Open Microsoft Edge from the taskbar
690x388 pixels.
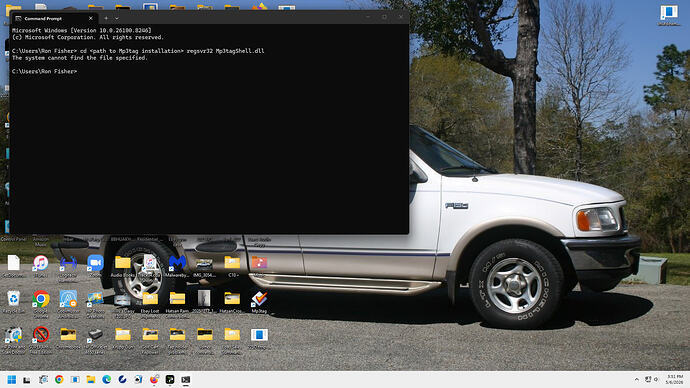point(106,380)
